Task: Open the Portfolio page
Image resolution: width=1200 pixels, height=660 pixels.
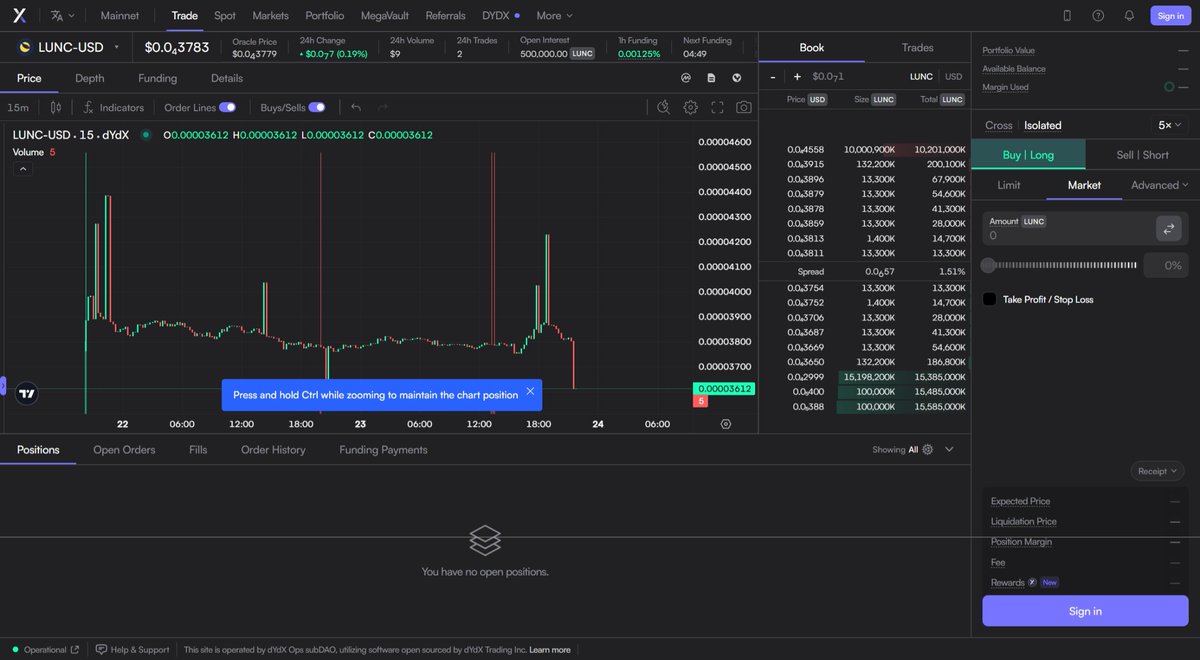Action: pos(325,16)
